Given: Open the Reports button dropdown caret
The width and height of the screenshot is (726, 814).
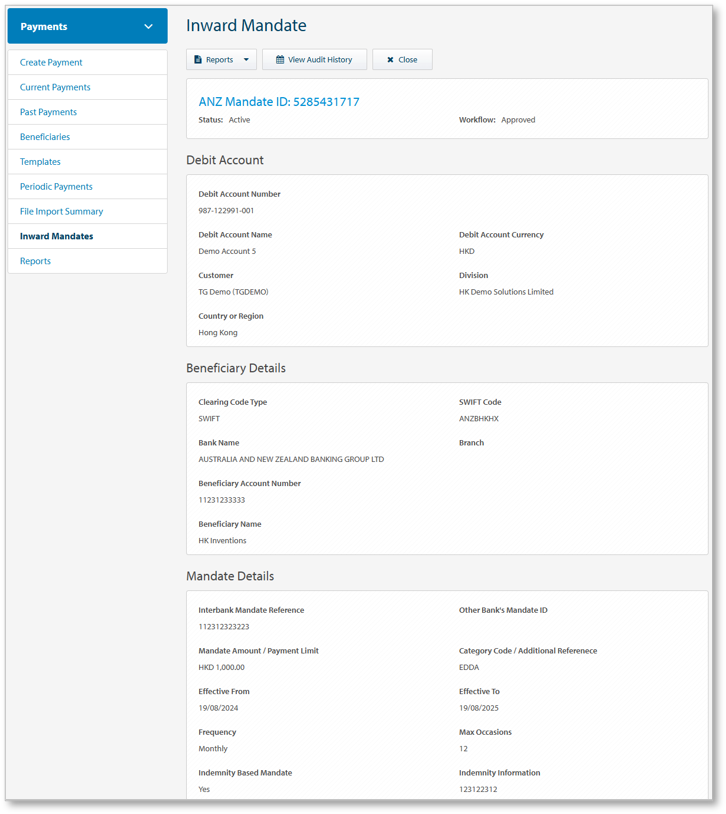Looking at the screenshot, I should [x=246, y=60].
